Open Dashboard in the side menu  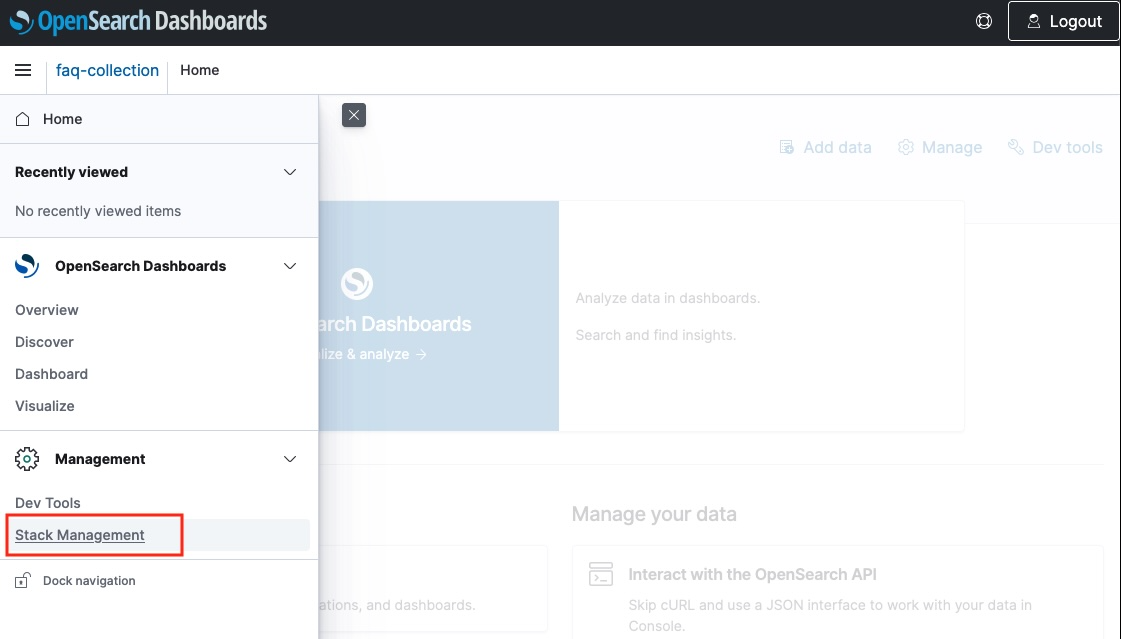pyautogui.click(x=51, y=374)
